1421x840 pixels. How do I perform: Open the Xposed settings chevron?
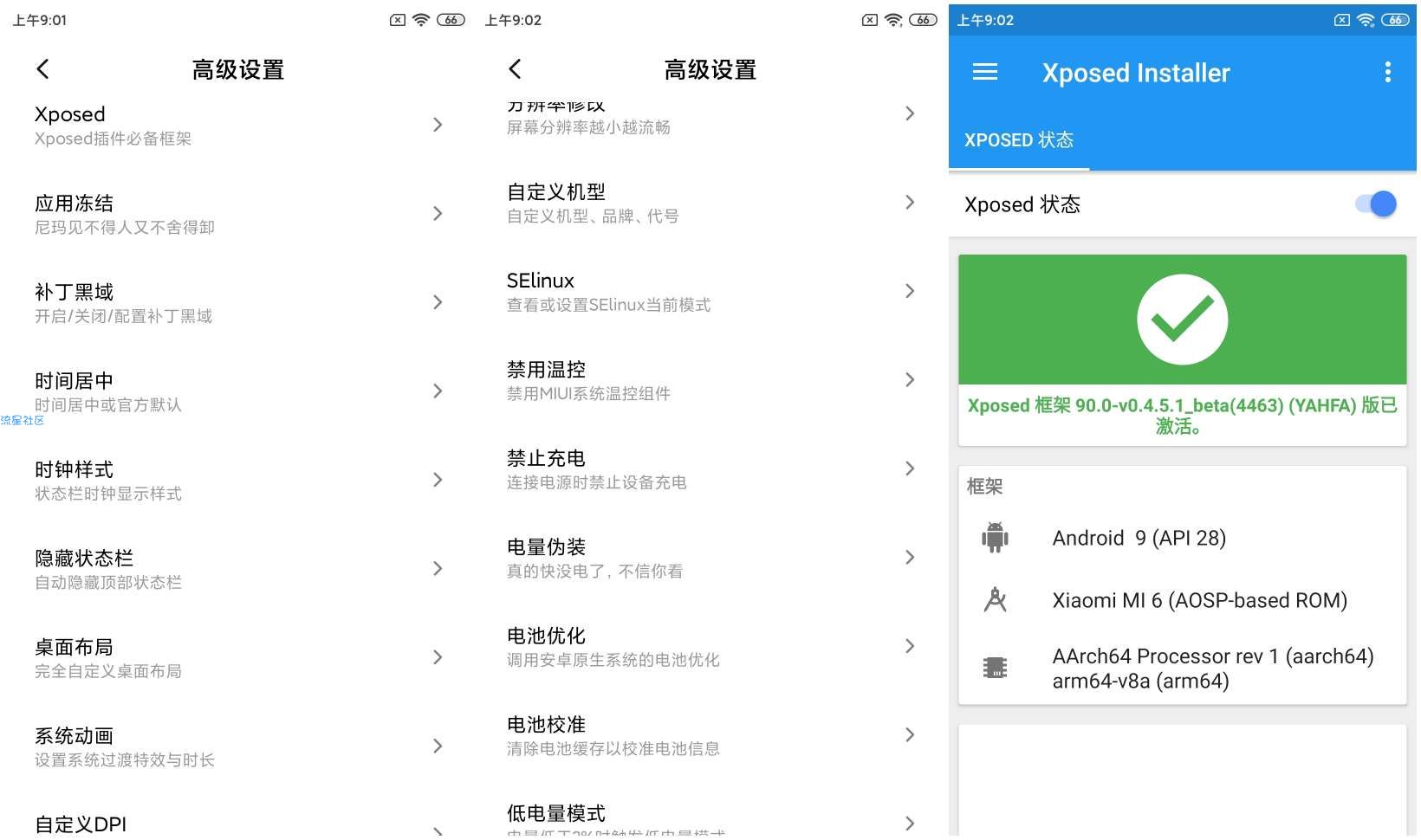[438, 125]
